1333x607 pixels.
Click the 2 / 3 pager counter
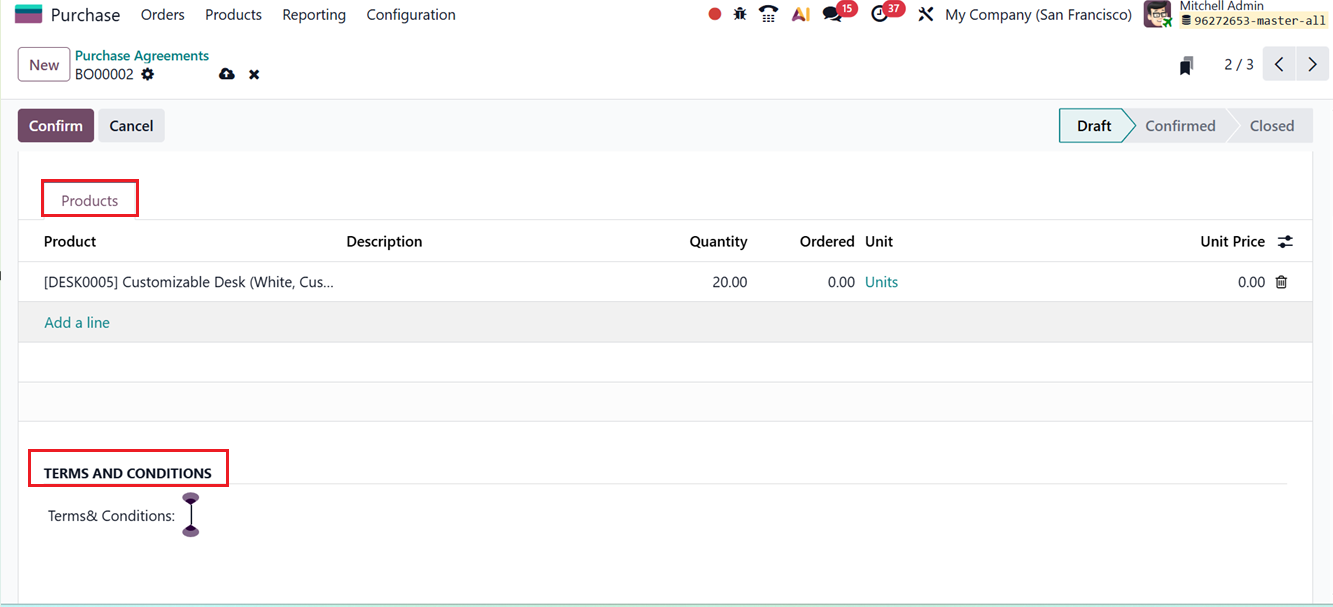tap(1238, 65)
